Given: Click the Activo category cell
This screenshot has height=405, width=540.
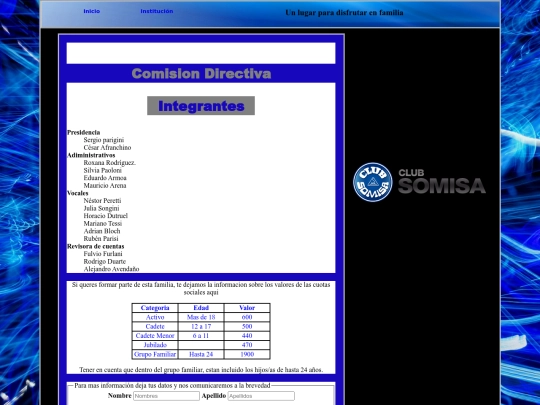Looking at the screenshot, I should (155, 317).
